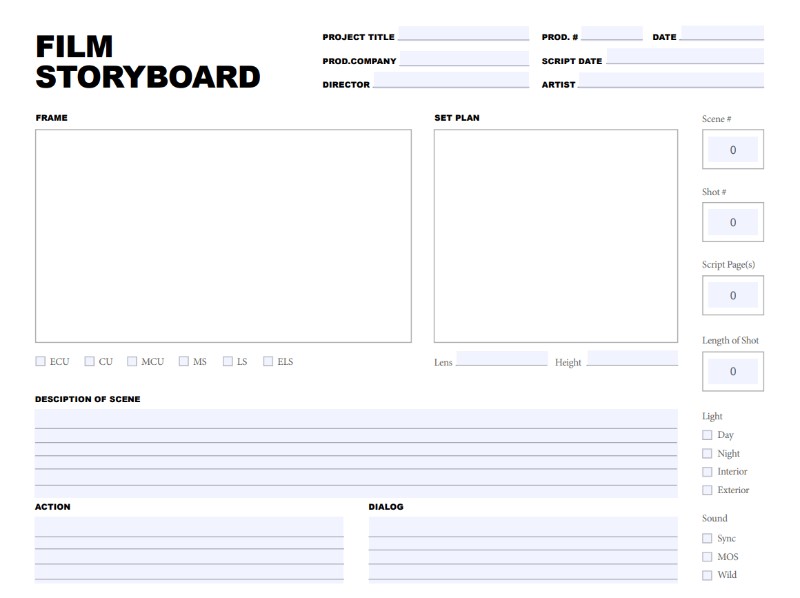Click the FRAME heading label
Image resolution: width=800 pixels, height=598 pixels.
click(x=52, y=118)
